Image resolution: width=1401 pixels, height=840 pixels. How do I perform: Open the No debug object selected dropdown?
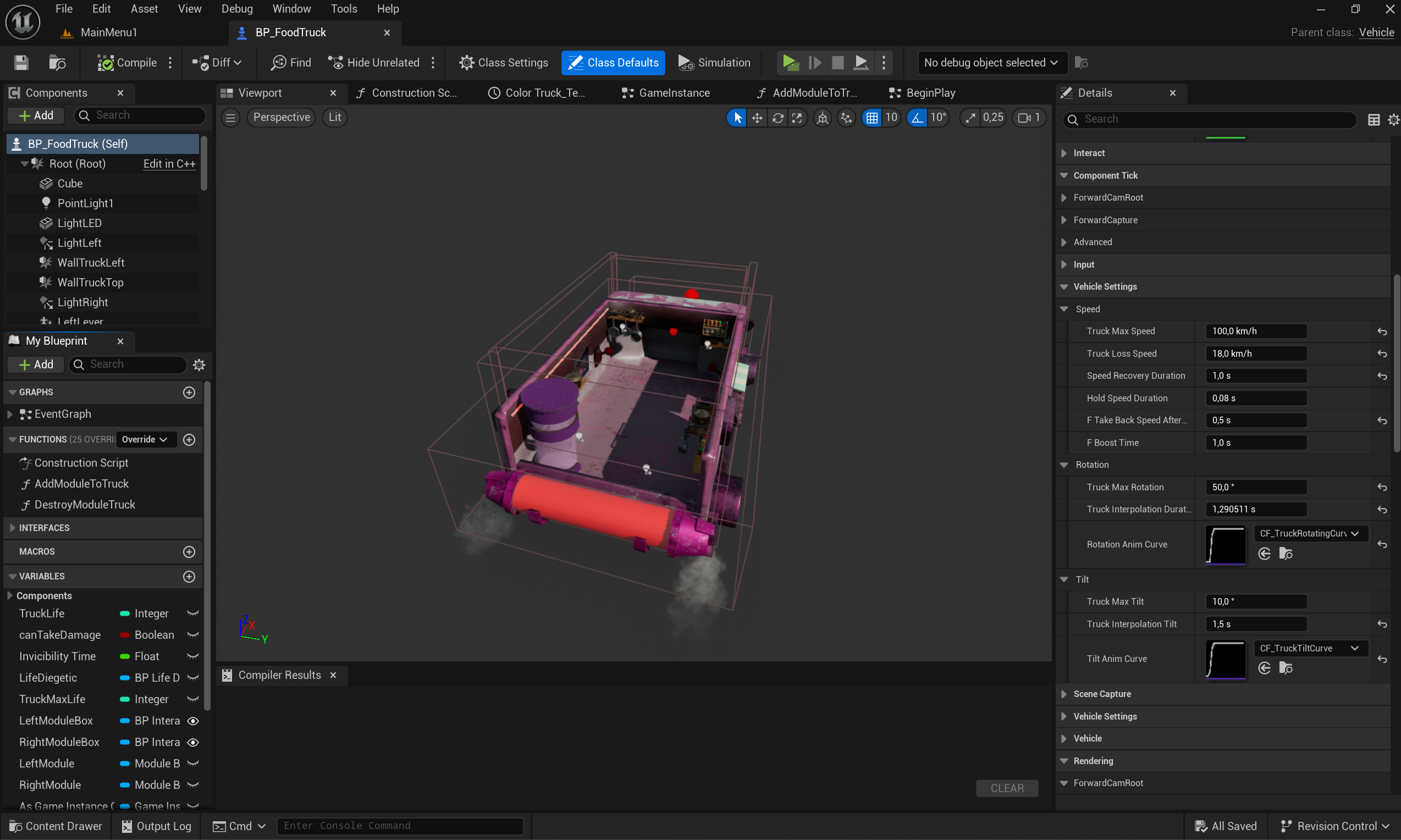pyautogui.click(x=991, y=62)
